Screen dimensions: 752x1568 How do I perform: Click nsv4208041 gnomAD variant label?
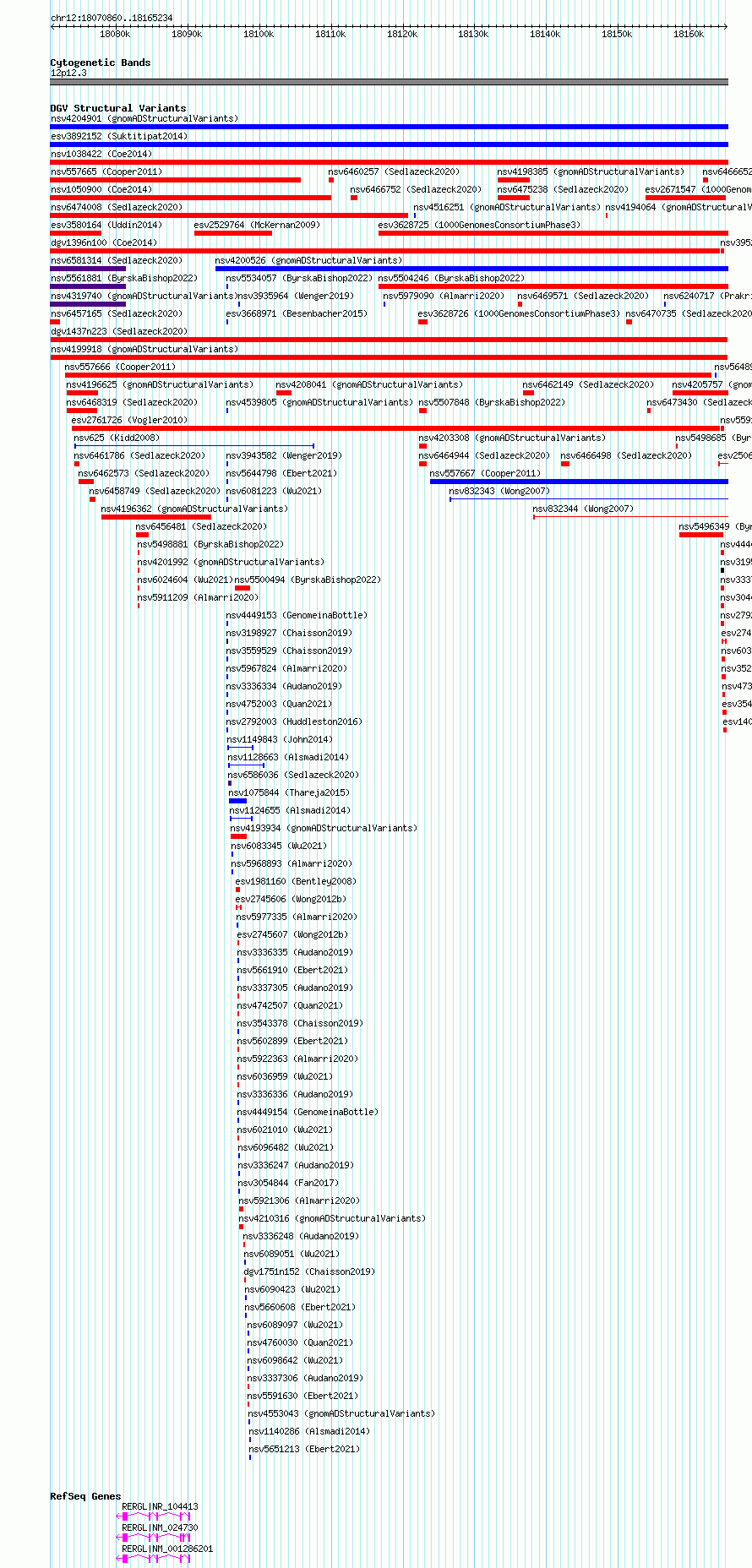(370, 384)
